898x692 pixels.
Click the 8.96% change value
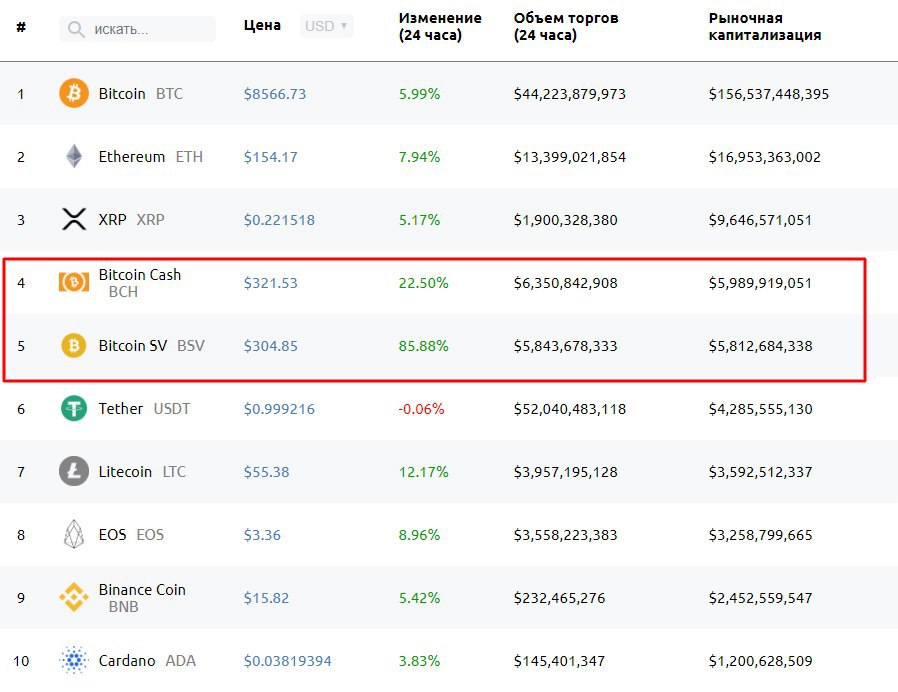(x=419, y=535)
